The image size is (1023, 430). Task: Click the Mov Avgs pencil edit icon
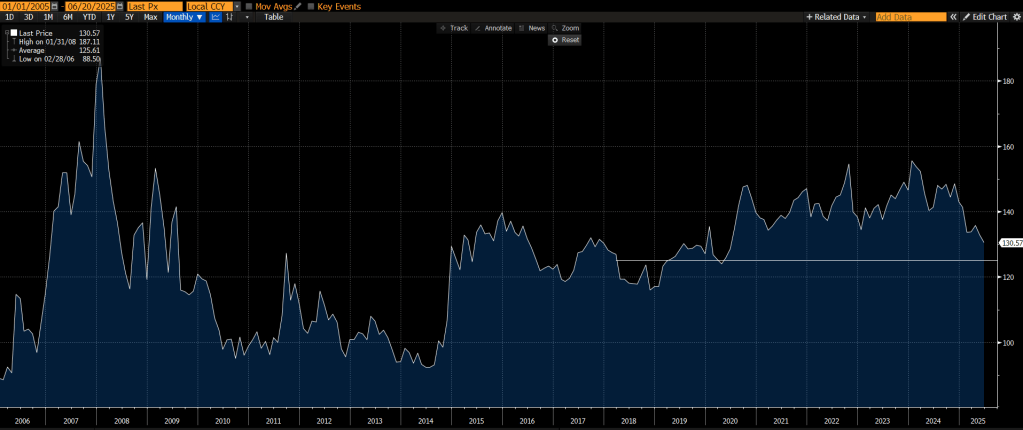coord(297,6)
